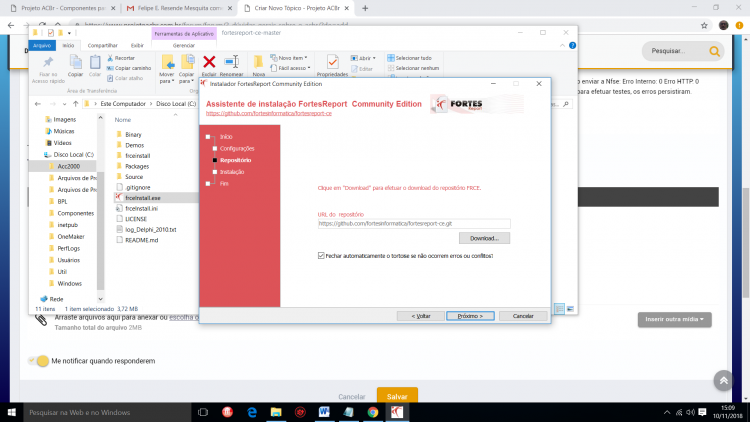This screenshot has width=750, height=422.
Task: Click Este Computador in the address path
Action: click(x=123, y=104)
